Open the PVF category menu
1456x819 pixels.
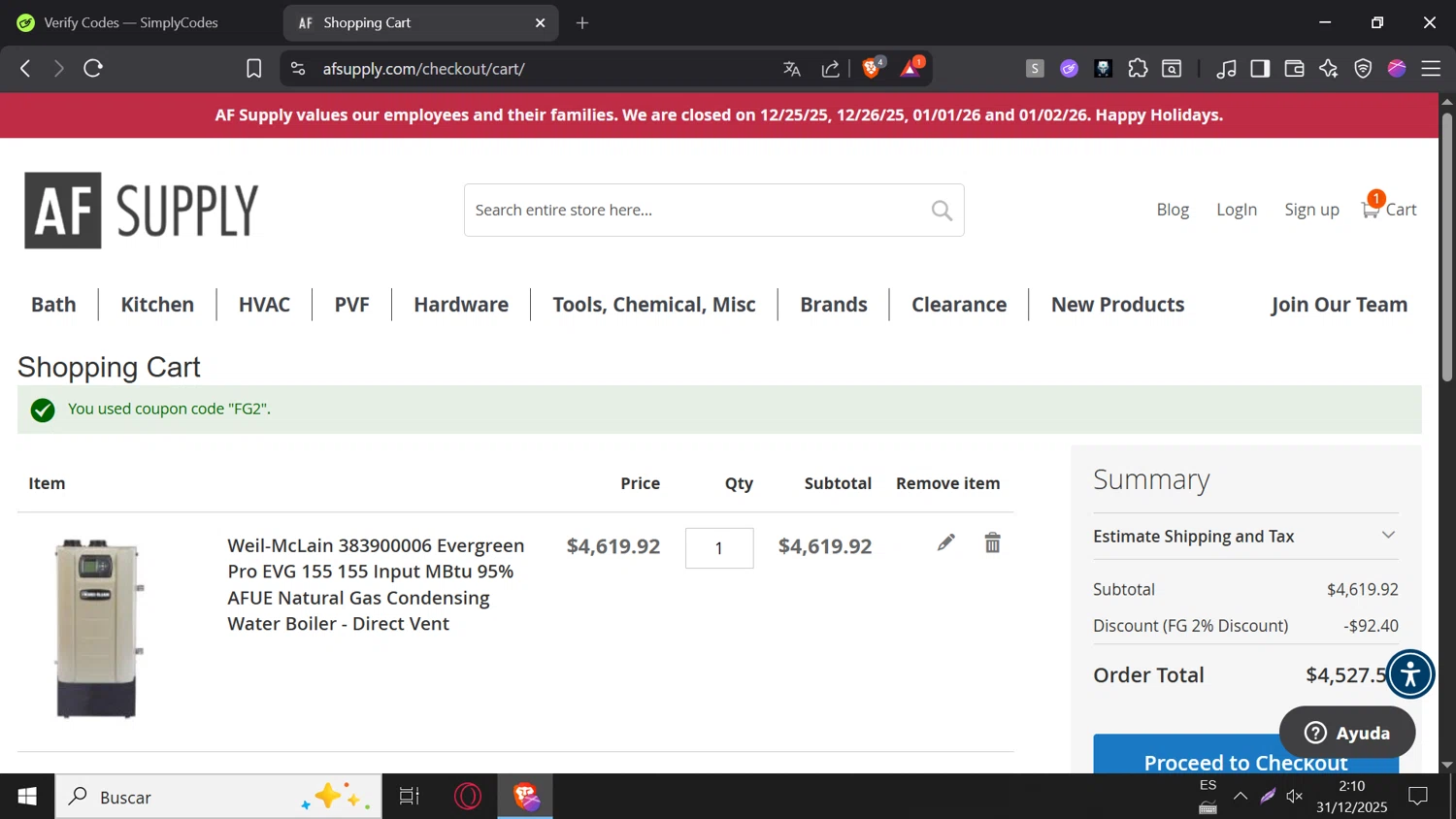point(352,305)
